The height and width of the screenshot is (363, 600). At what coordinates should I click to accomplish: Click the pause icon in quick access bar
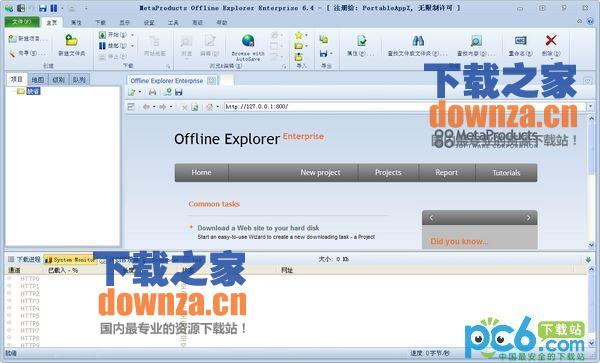54,8
